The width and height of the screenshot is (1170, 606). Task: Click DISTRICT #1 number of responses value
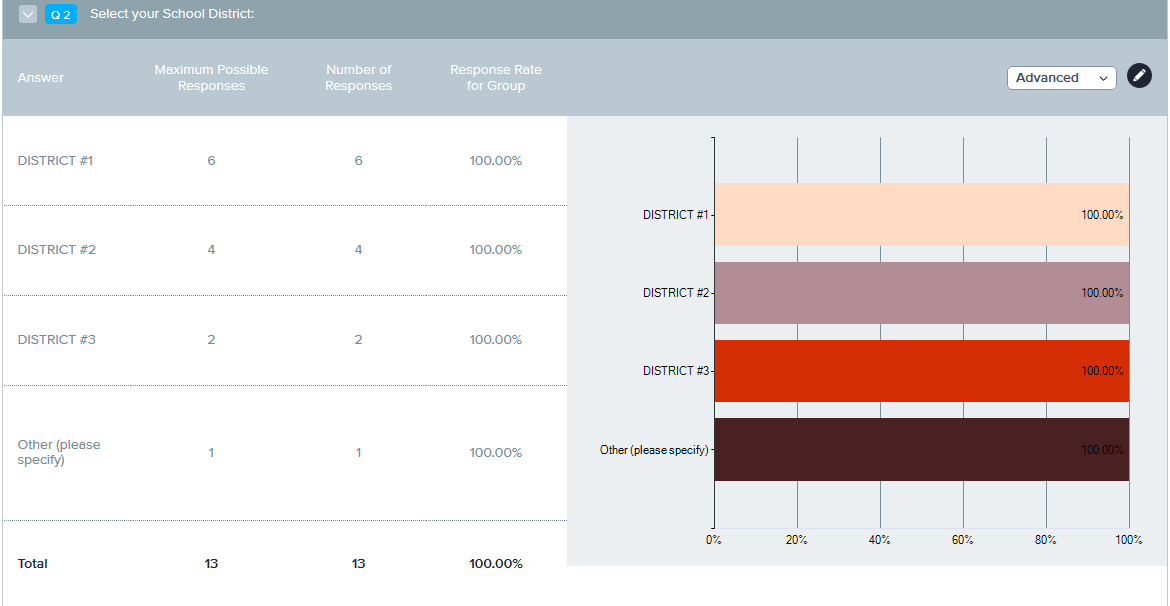point(358,161)
